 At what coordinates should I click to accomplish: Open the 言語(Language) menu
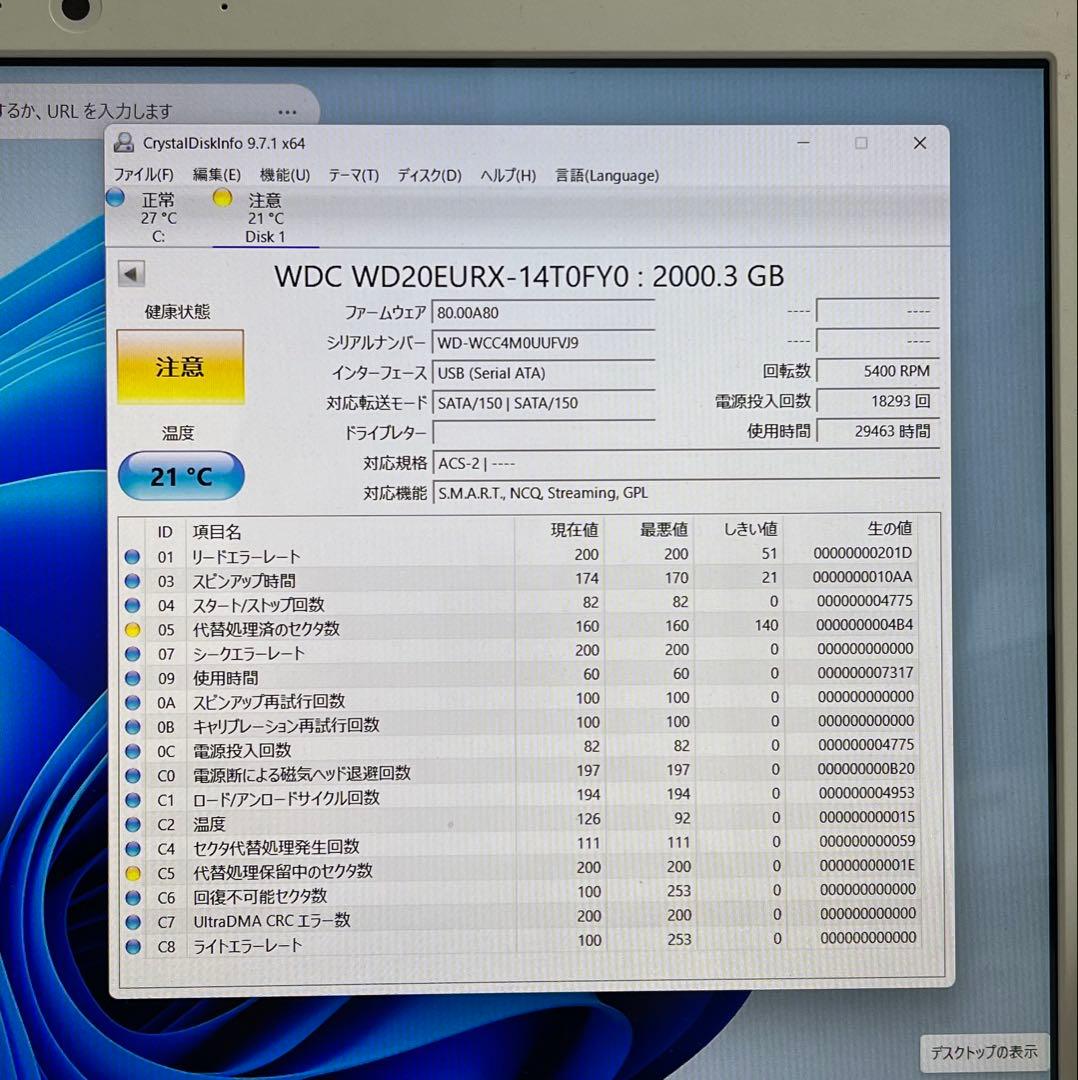tap(607, 175)
